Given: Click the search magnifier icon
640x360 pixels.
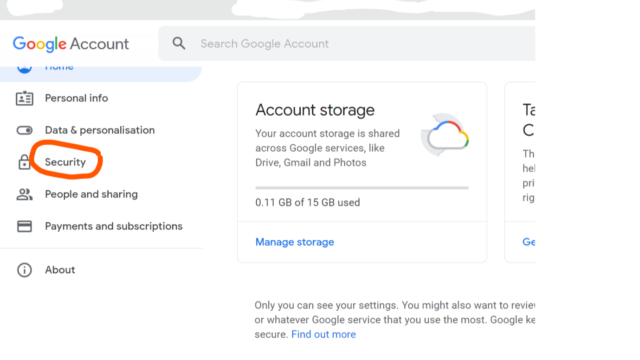Looking at the screenshot, I should (179, 43).
